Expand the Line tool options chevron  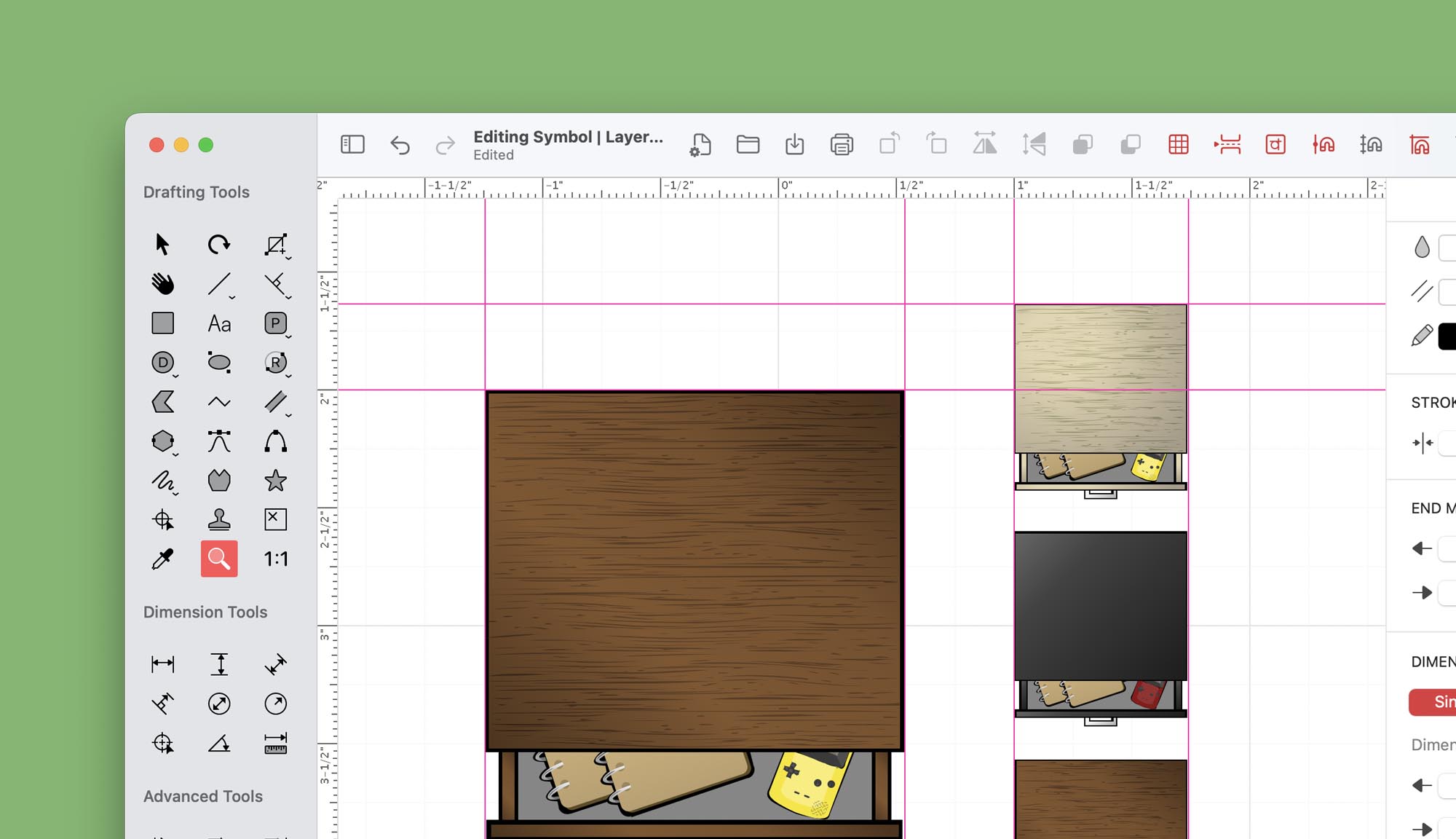point(232,297)
